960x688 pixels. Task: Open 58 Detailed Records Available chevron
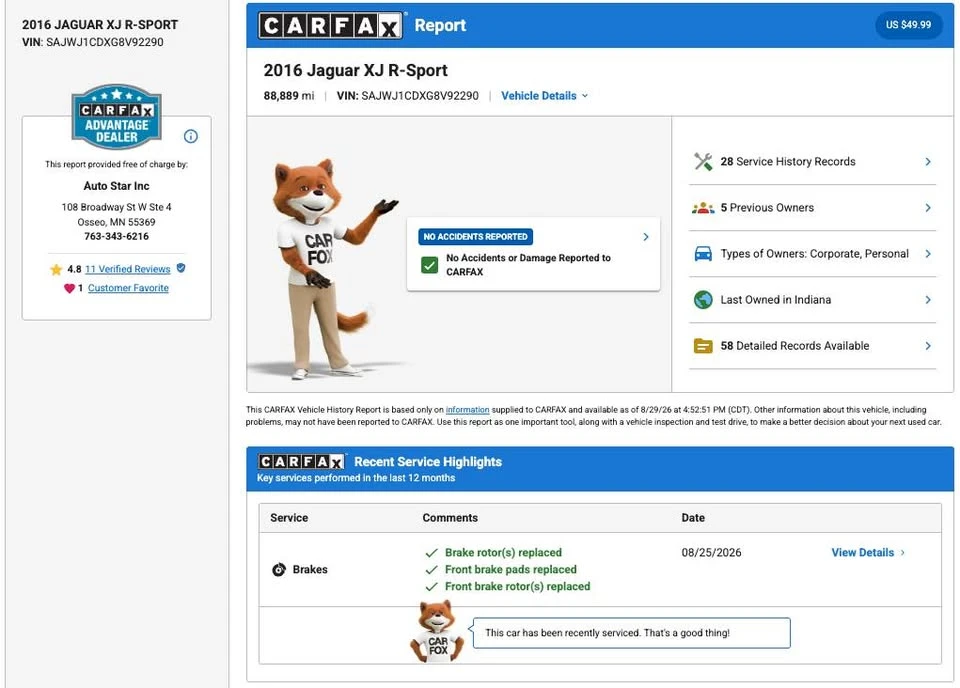click(x=928, y=346)
